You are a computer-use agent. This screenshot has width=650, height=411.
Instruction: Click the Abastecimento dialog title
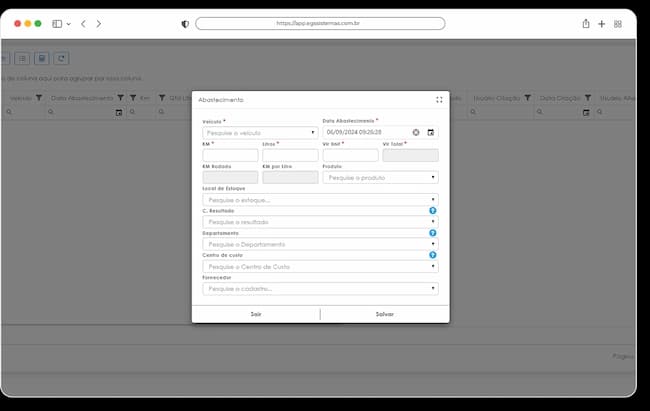coord(221,100)
